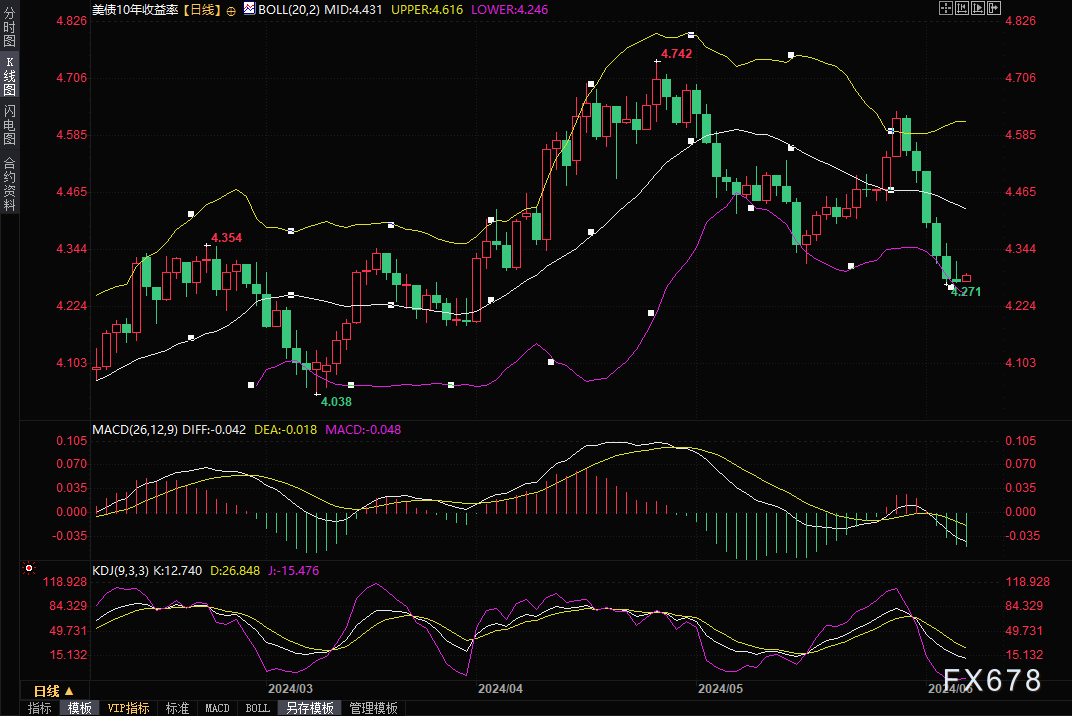Click the expand panel right arrow icon
Viewport: 1072px width, 716px height.
(994, 8)
